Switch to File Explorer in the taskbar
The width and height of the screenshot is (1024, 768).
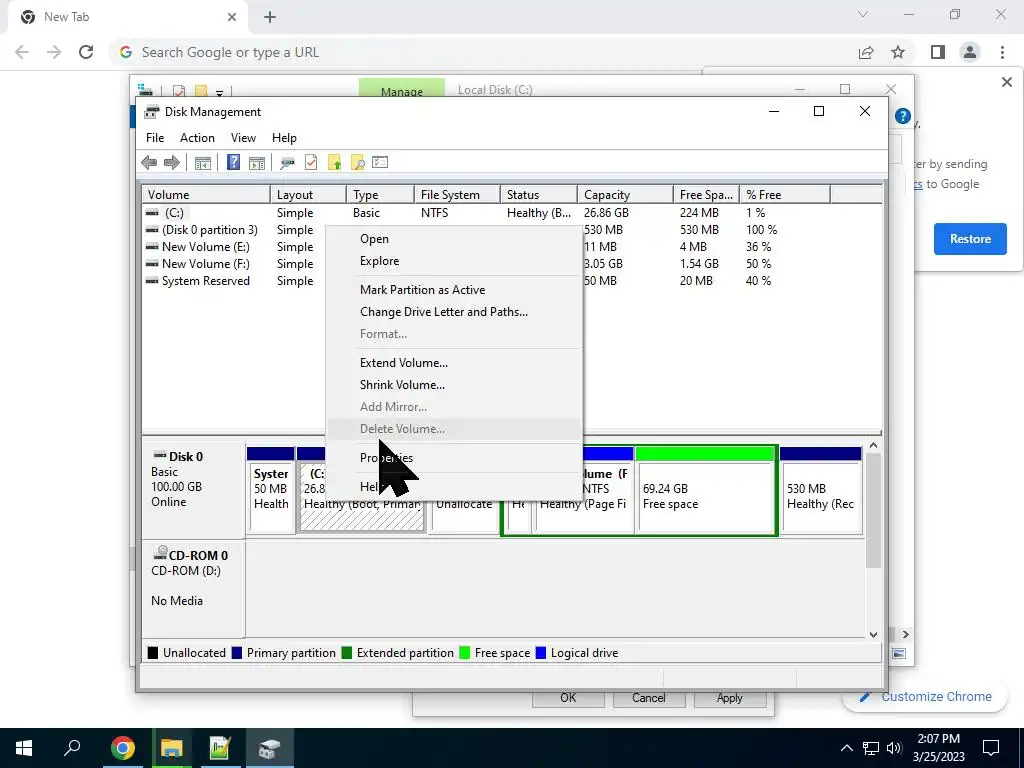coord(172,748)
